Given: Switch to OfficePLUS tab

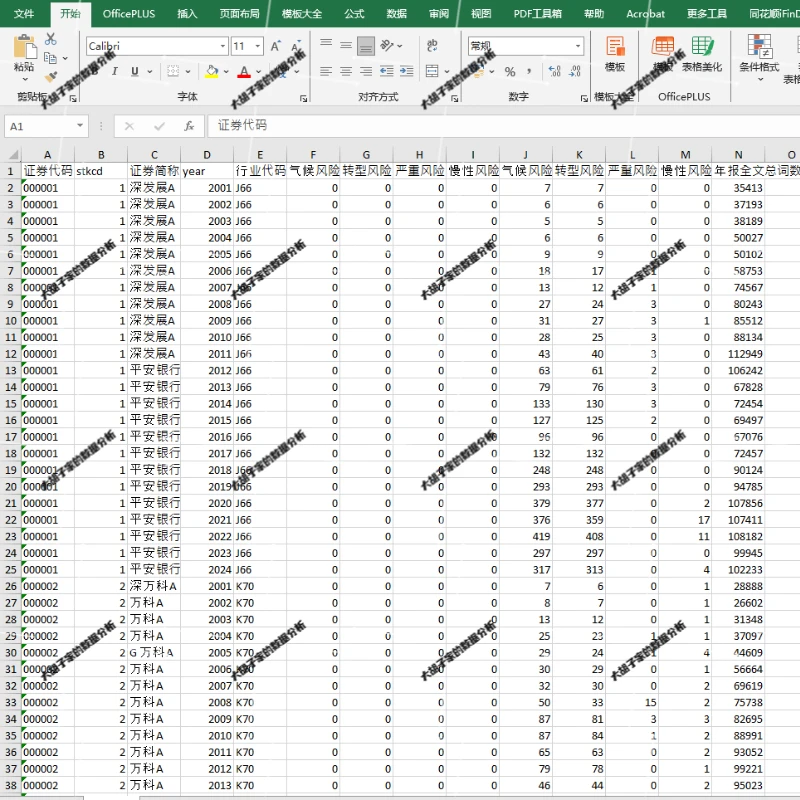Looking at the screenshot, I should tap(129, 14).
